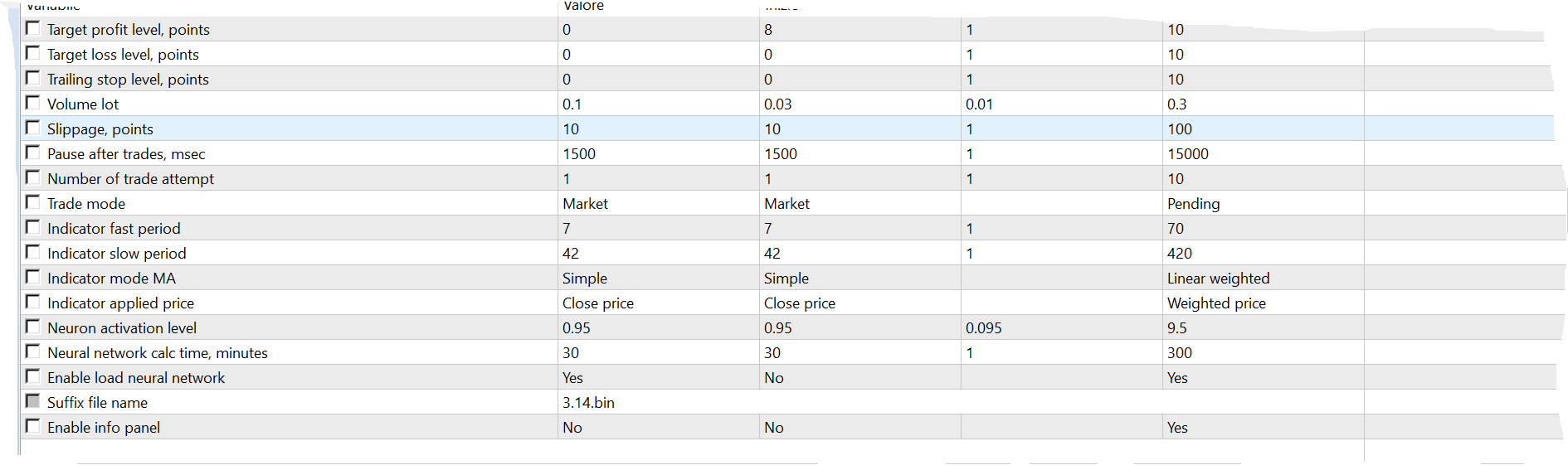This screenshot has width=1568, height=475.
Task: Enable optimization for Target profit level
Action: coord(33,29)
